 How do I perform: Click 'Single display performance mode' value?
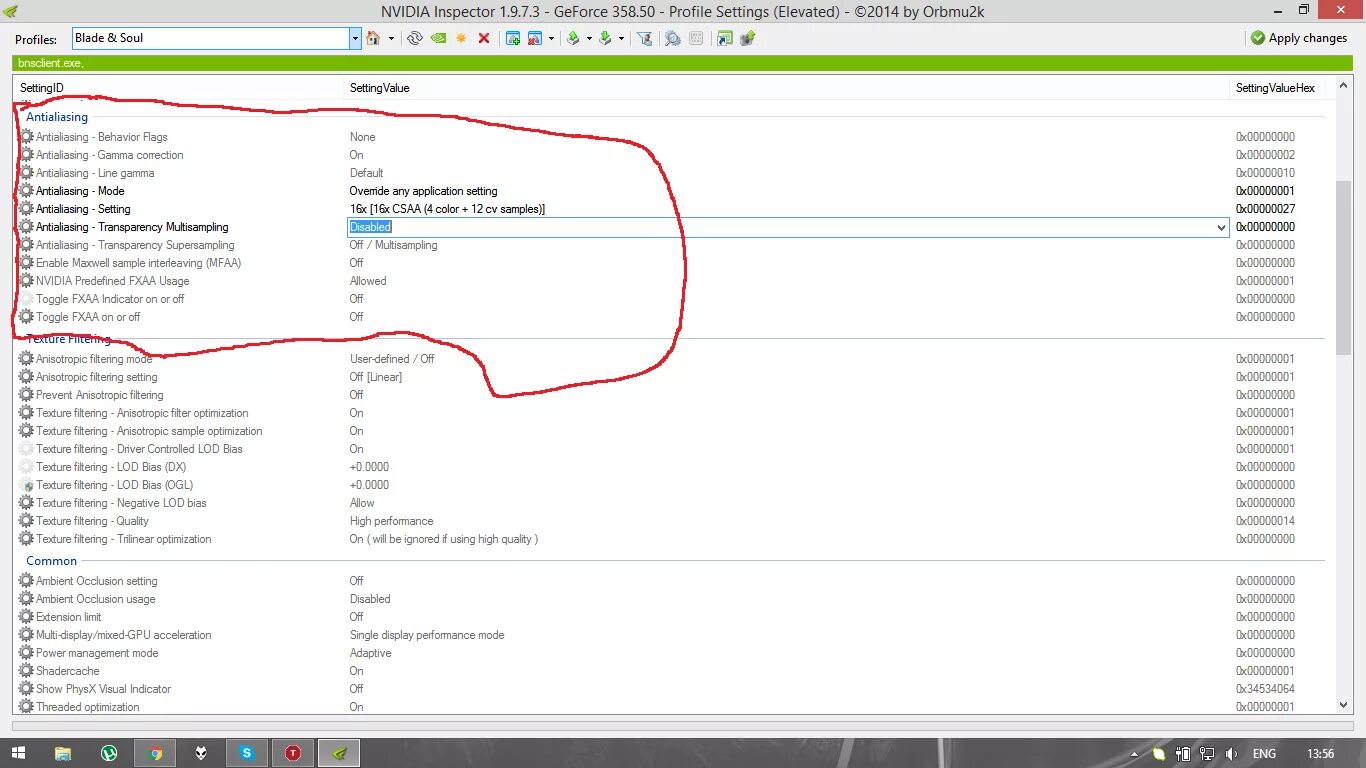click(427, 635)
